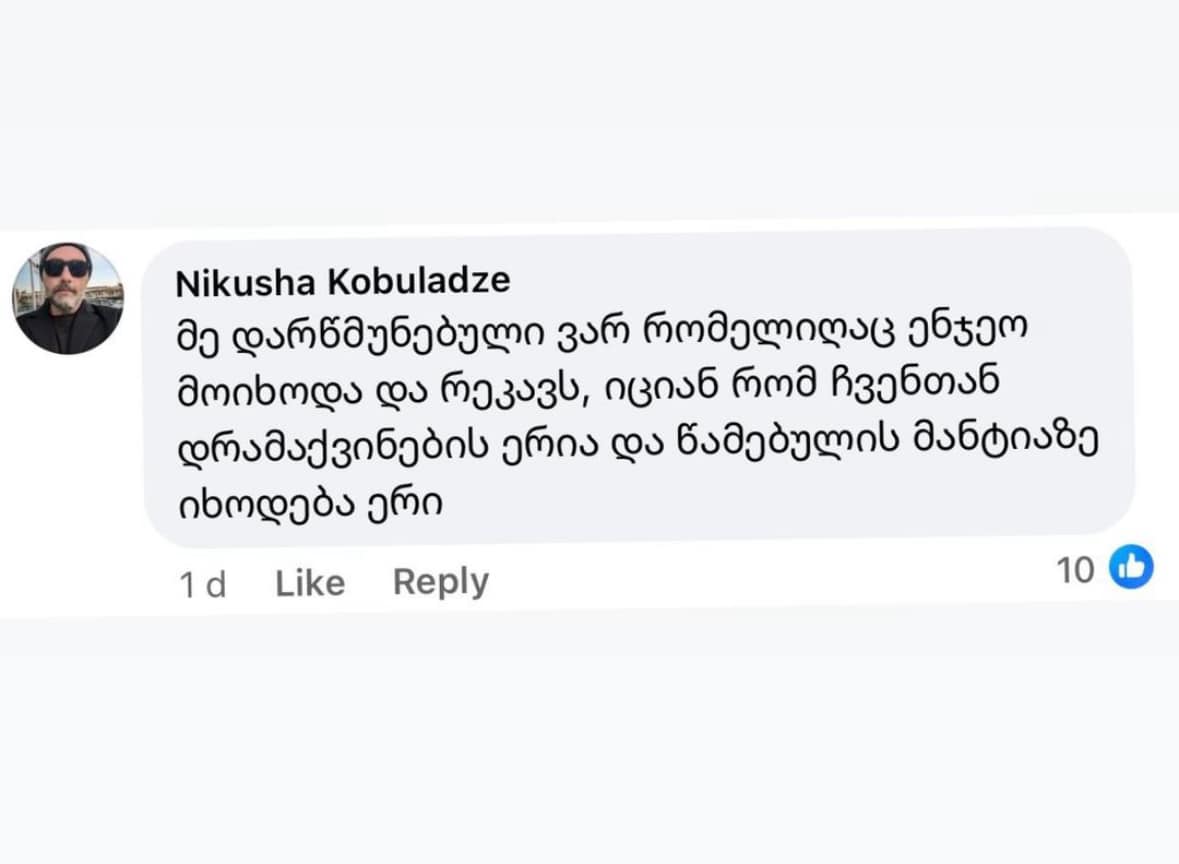1179x864 pixels.
Task: Open the Nikusha Kobuladze profile name link
Action: (x=342, y=282)
